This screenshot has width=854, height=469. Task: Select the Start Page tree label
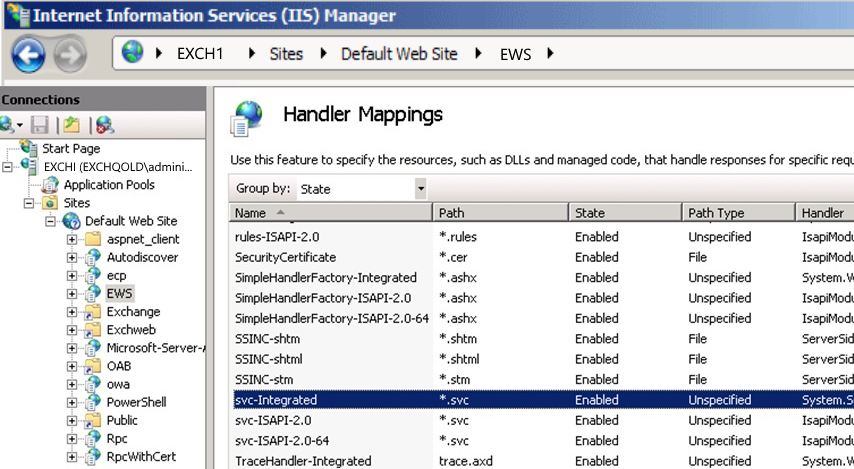click(x=71, y=148)
